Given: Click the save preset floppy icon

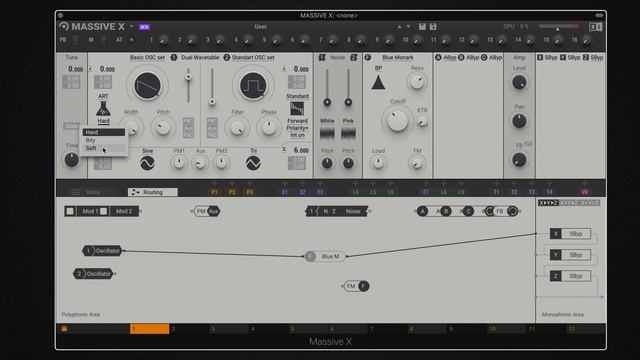Looking at the screenshot, I should pos(422,27).
